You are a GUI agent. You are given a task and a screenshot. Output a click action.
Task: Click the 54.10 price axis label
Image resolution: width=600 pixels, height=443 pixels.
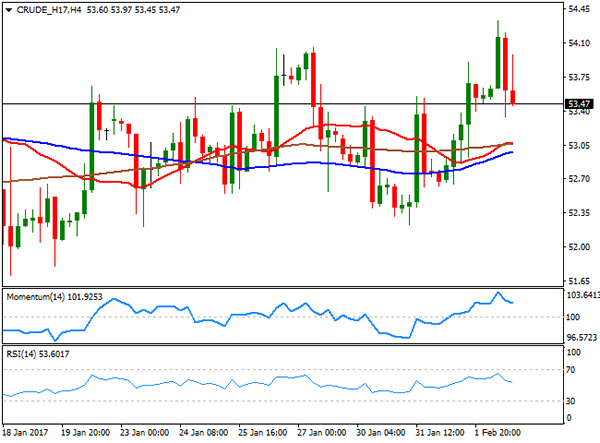579,44
